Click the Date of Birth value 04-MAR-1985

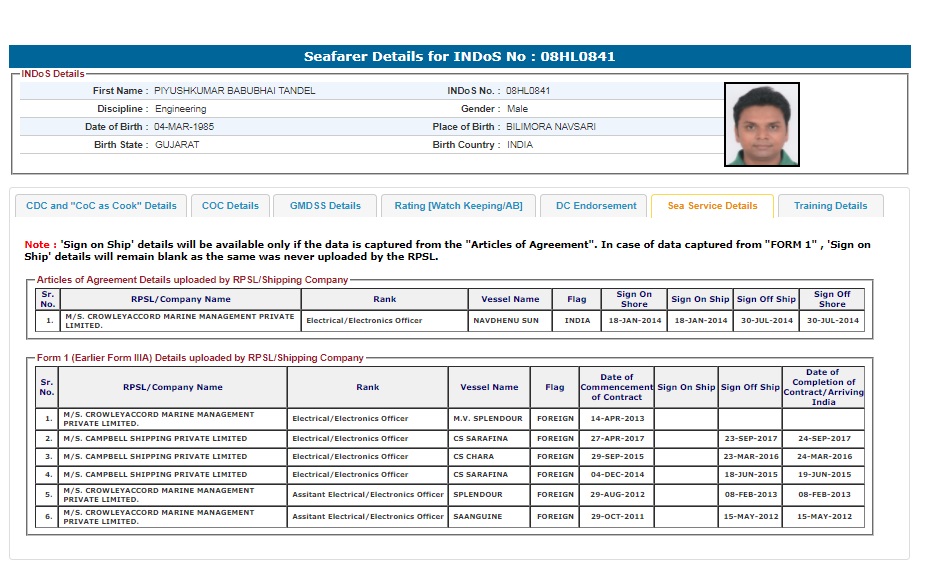pyautogui.click(x=184, y=127)
